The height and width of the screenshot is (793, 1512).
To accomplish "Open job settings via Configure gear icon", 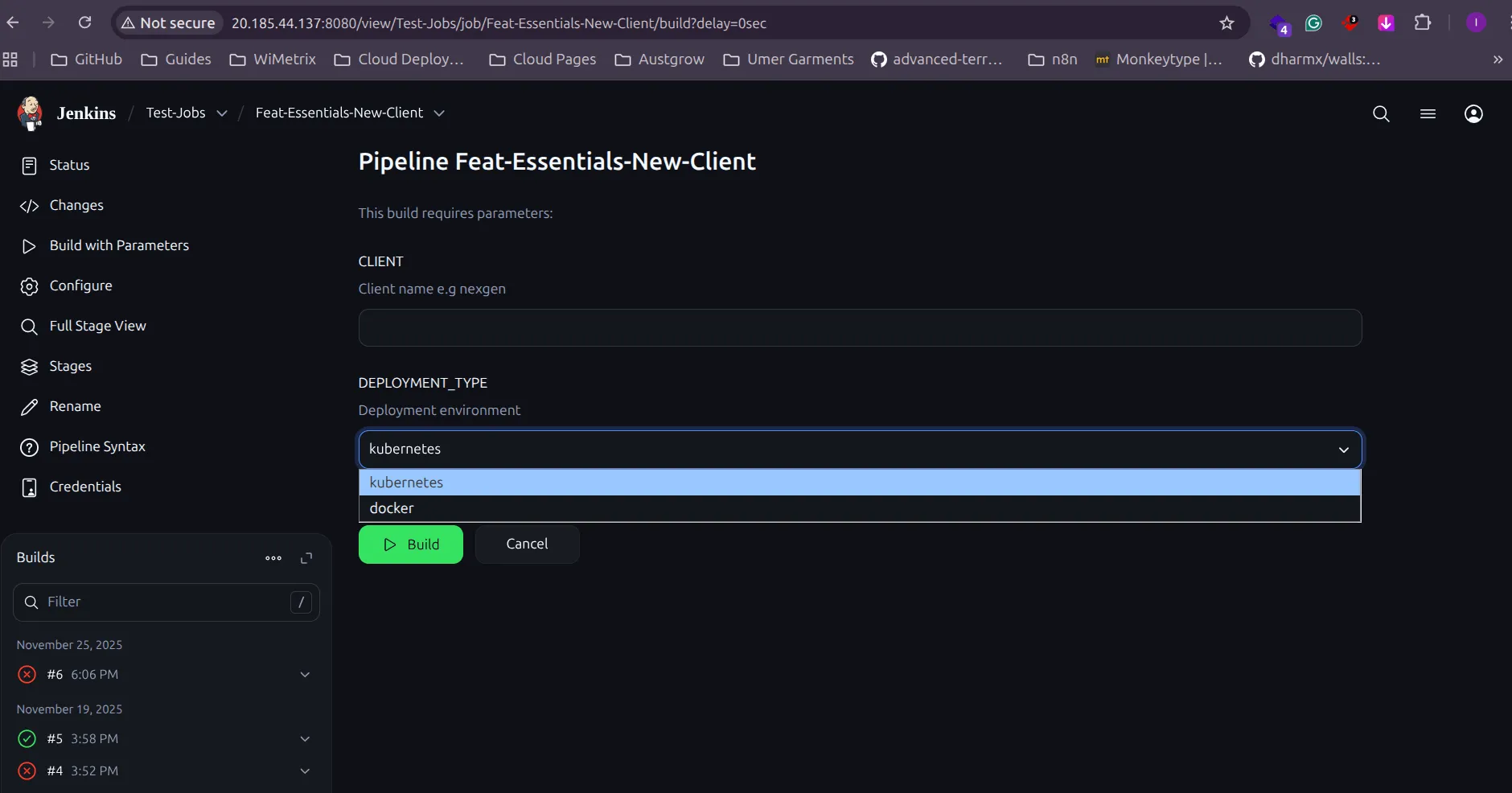I will coord(28,286).
